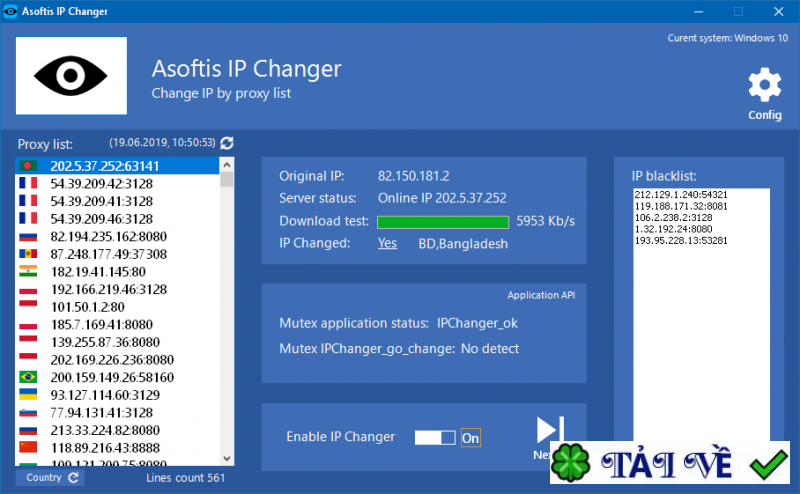Open the Yes IP Changed link
The image size is (800, 494).
387,243
